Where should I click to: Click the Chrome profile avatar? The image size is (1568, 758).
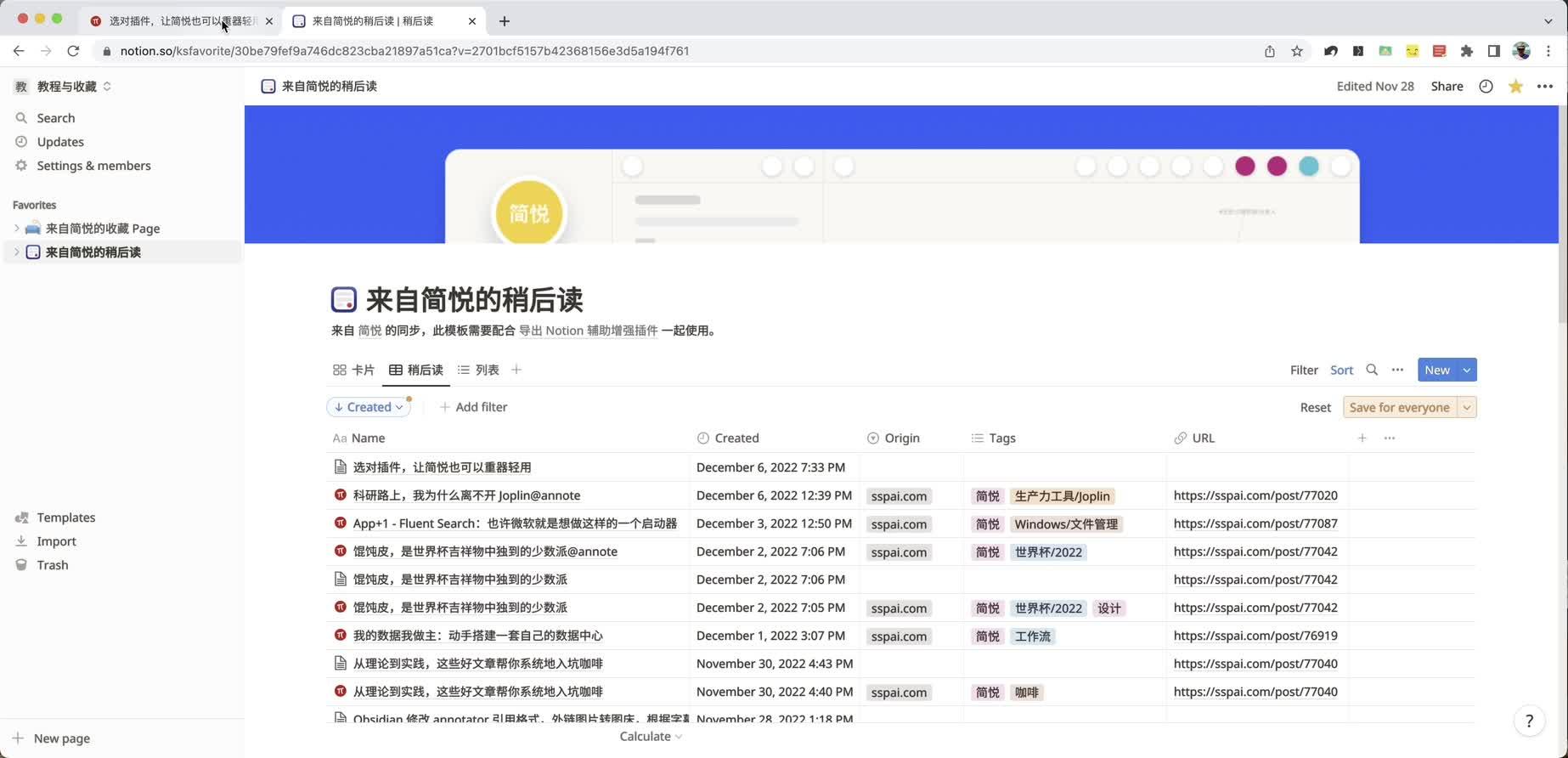pos(1521,51)
